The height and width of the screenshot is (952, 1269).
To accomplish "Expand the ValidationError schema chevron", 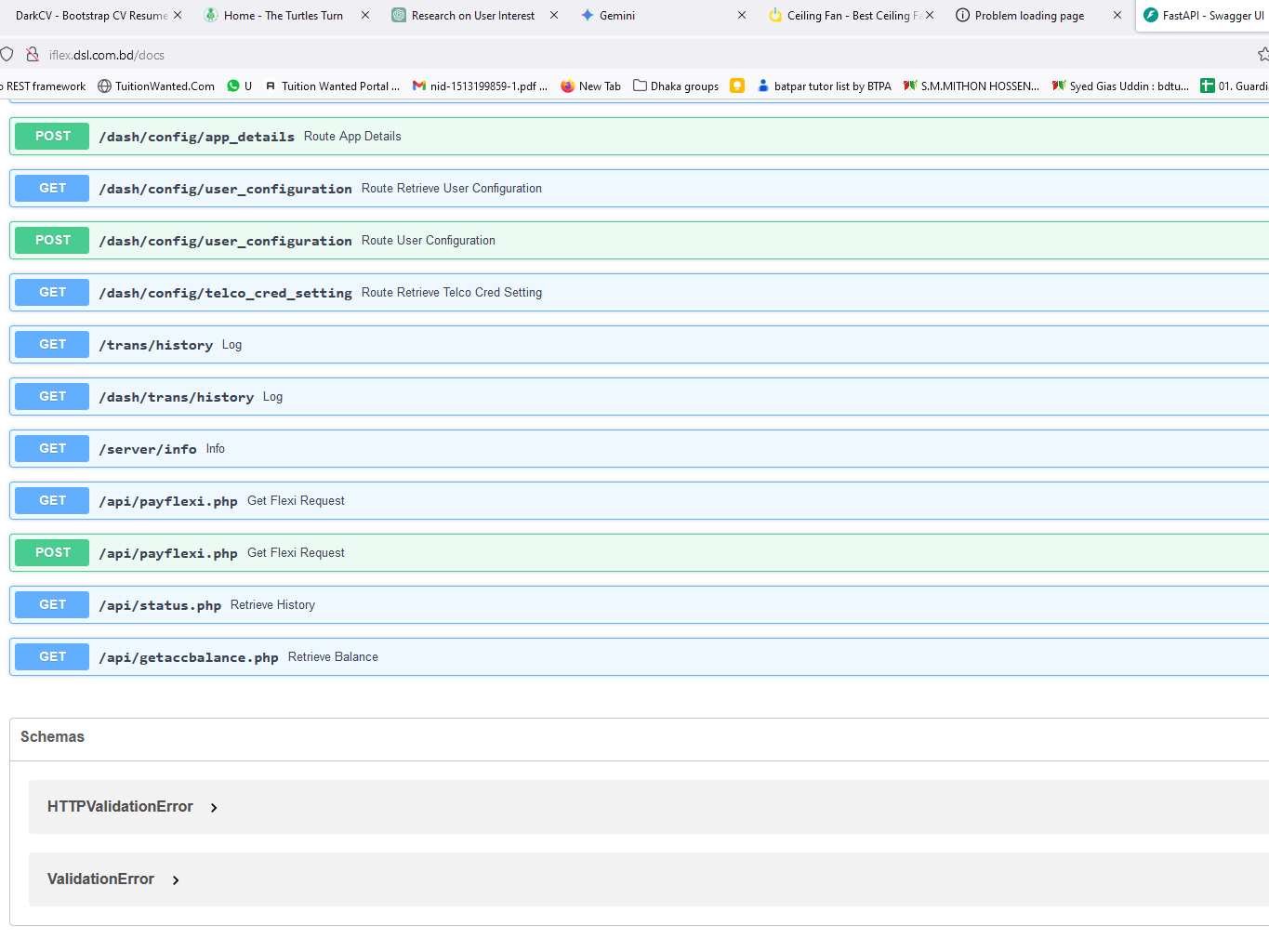I will pos(176,880).
